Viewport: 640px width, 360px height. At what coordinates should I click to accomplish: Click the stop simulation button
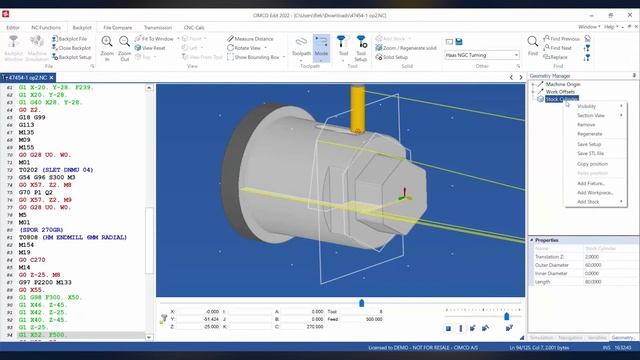pyautogui.click(x=448, y=328)
